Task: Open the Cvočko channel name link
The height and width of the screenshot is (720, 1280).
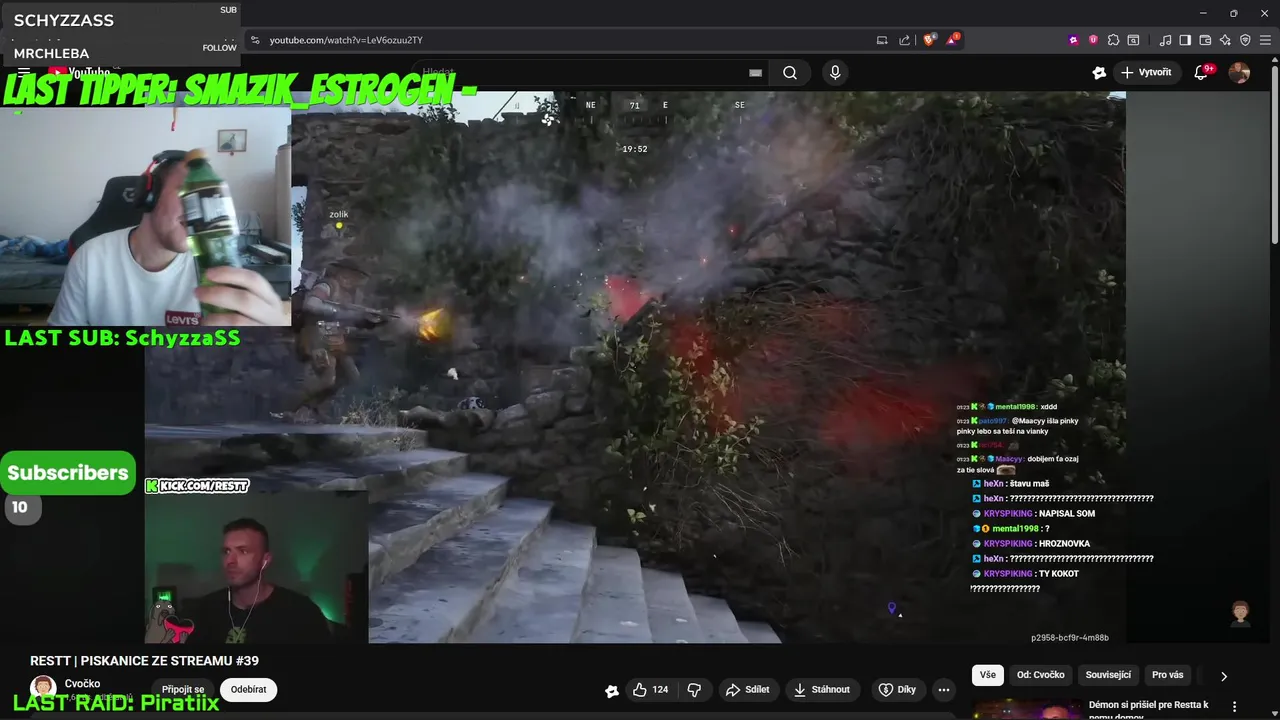Action: point(82,684)
